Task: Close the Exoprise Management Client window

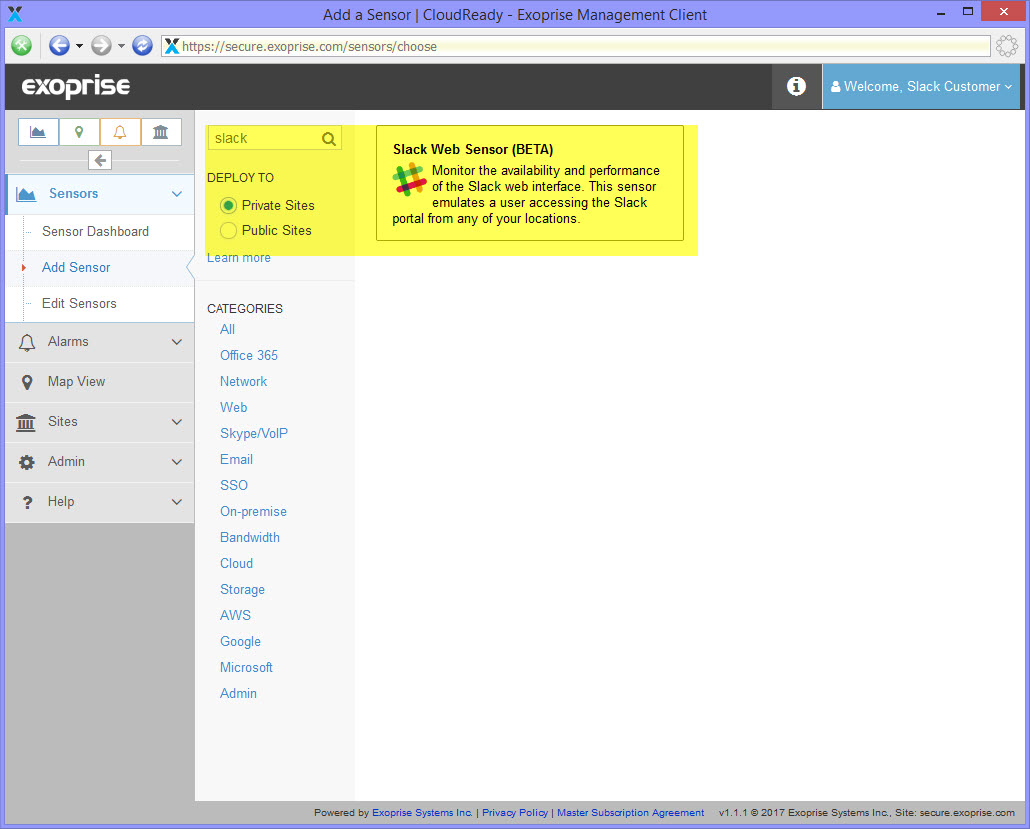Action: tap(1003, 12)
